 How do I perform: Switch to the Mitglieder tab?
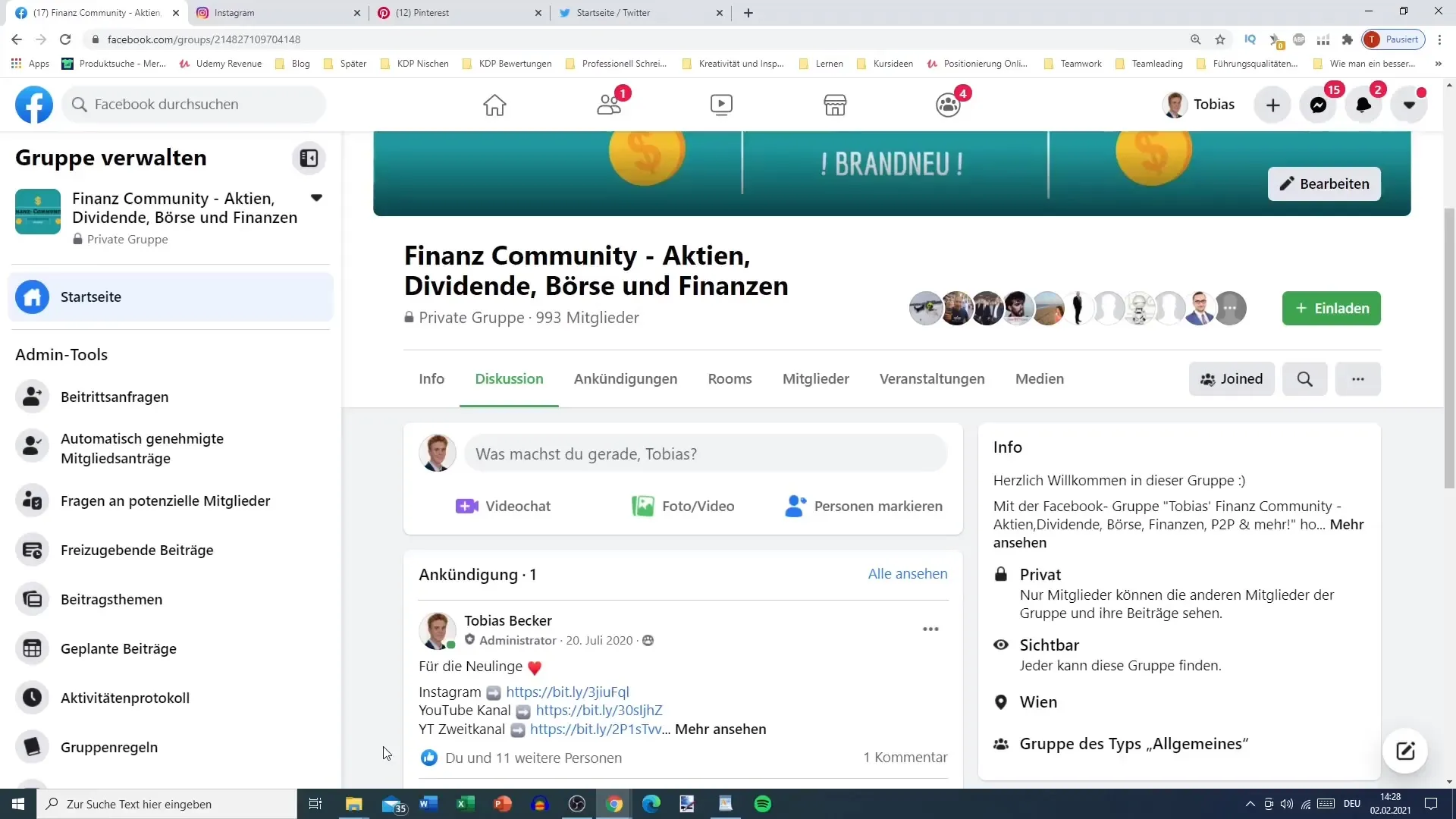click(x=816, y=378)
